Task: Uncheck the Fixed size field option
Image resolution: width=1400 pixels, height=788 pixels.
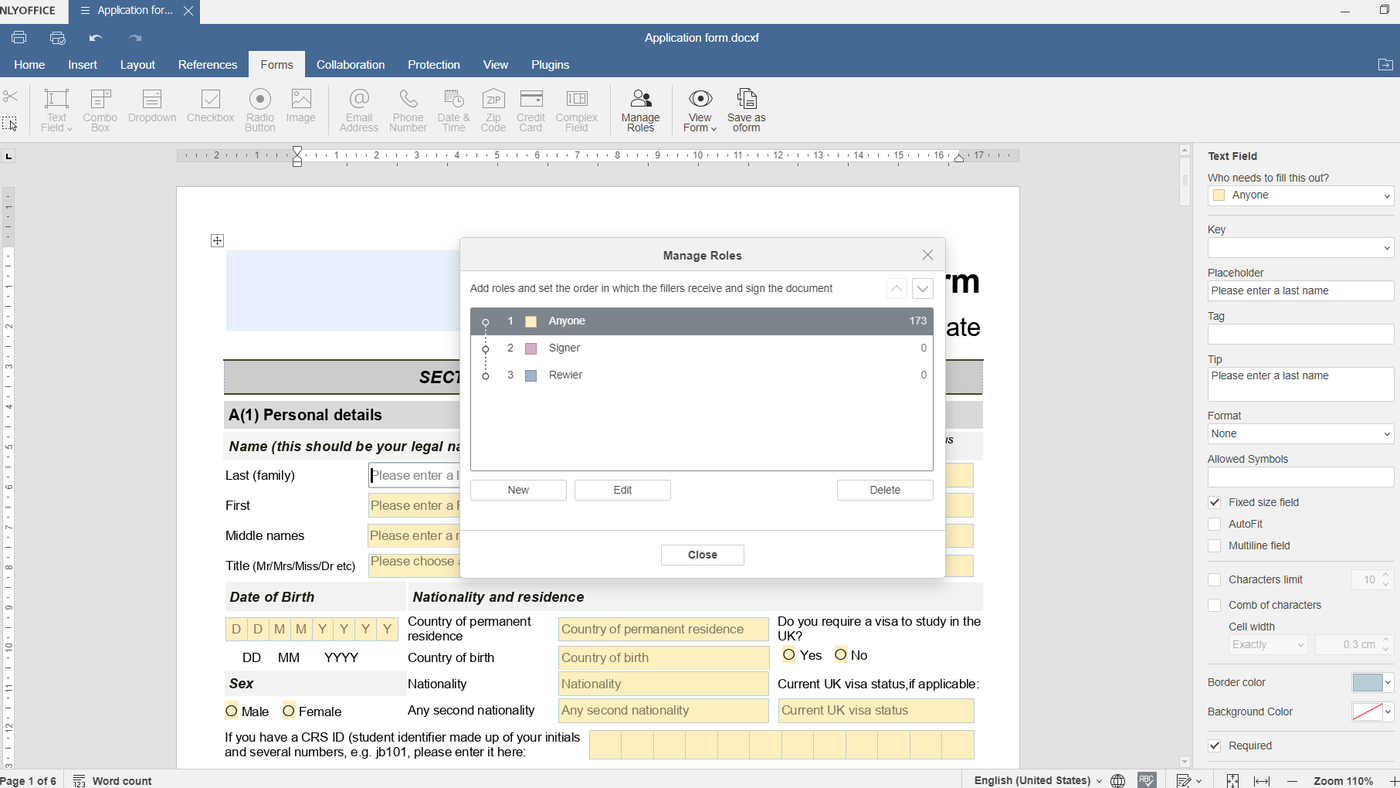Action: click(1214, 502)
